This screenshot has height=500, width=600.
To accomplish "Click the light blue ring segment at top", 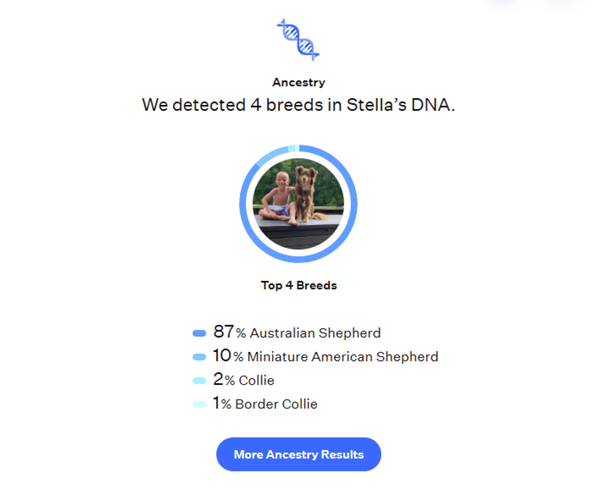I will (x=290, y=150).
